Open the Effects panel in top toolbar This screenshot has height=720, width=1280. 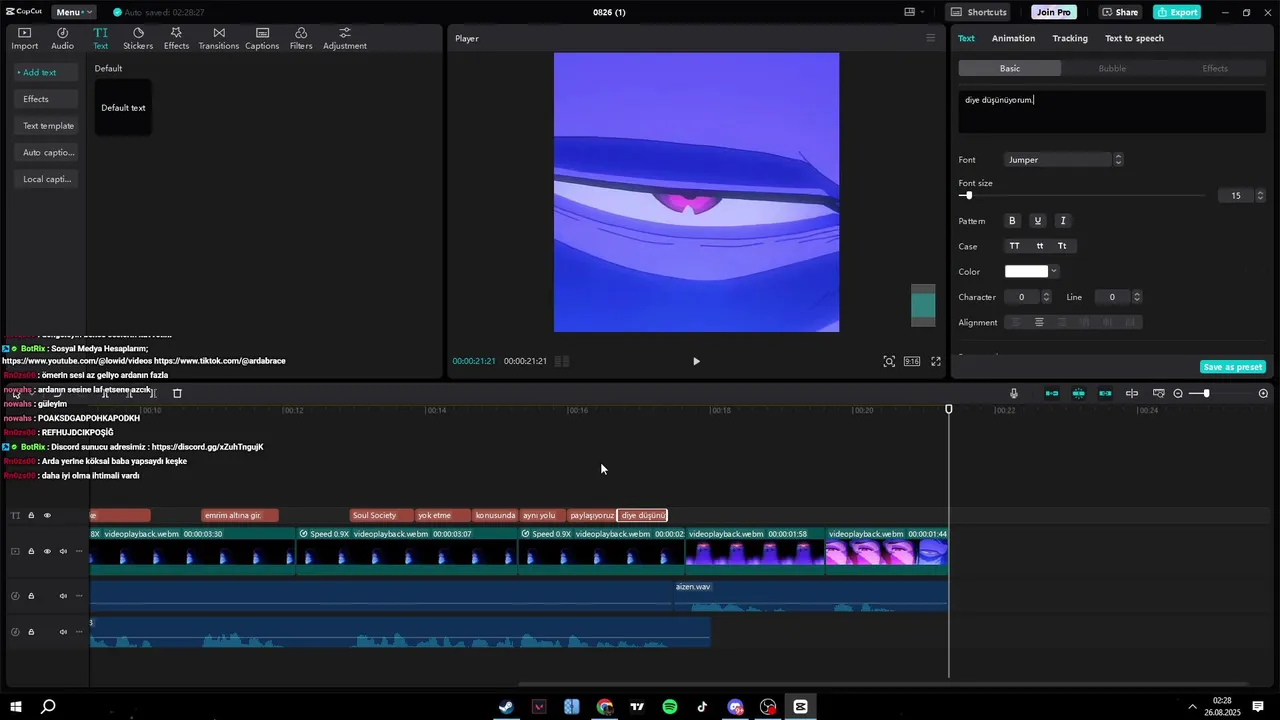click(176, 38)
